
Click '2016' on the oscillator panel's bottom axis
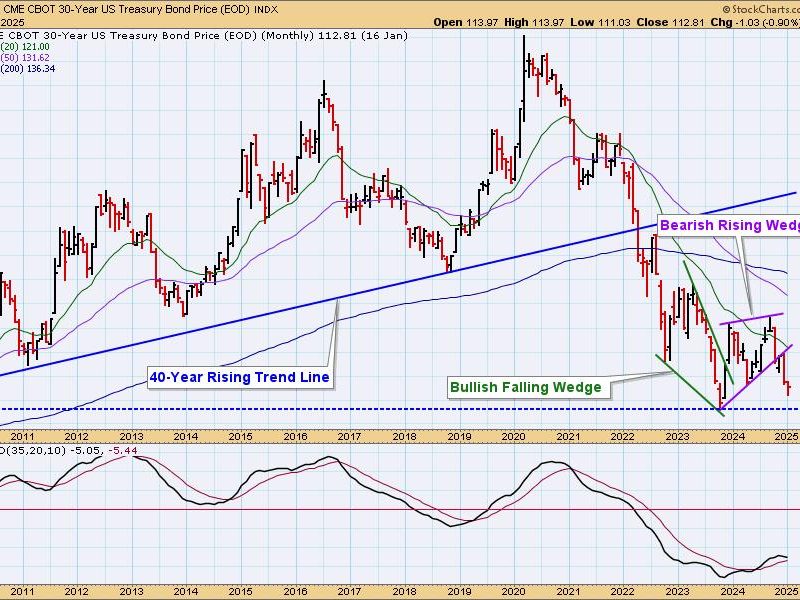(295, 592)
